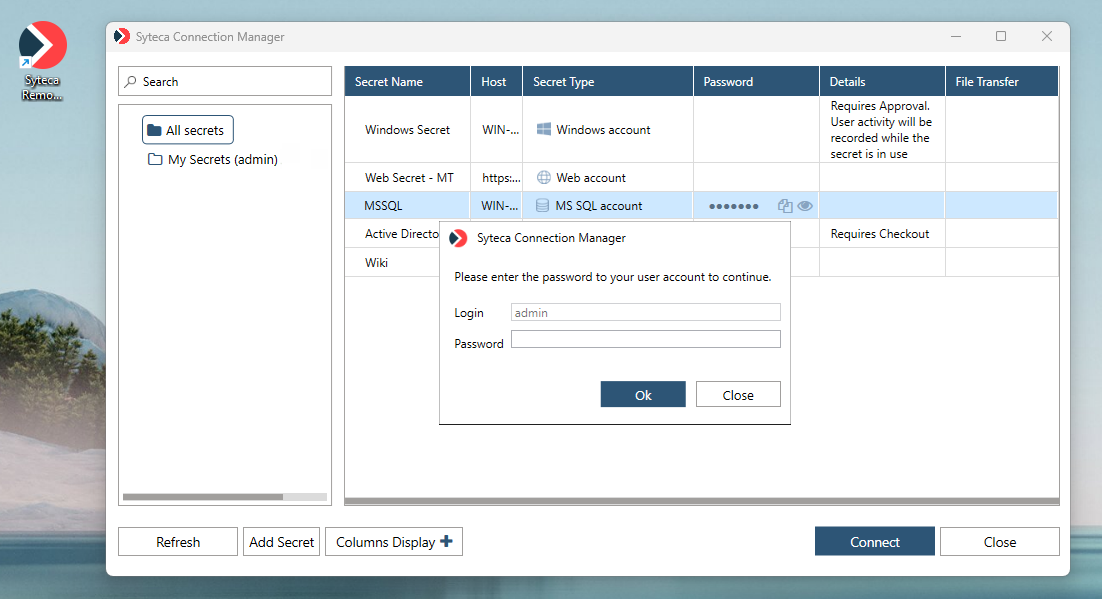Click the Requires Approval details text
Image resolution: width=1102 pixels, height=599 pixels.
pos(881,129)
